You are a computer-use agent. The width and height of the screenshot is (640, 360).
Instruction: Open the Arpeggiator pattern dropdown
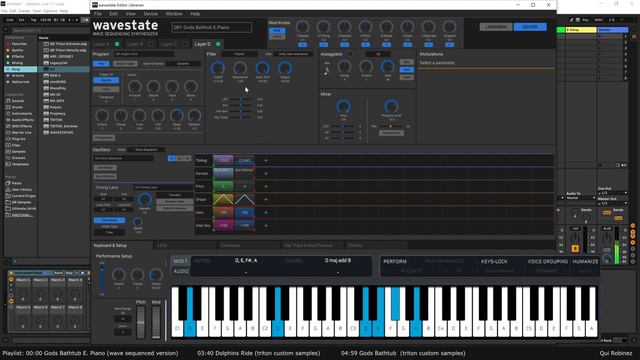[378, 54]
